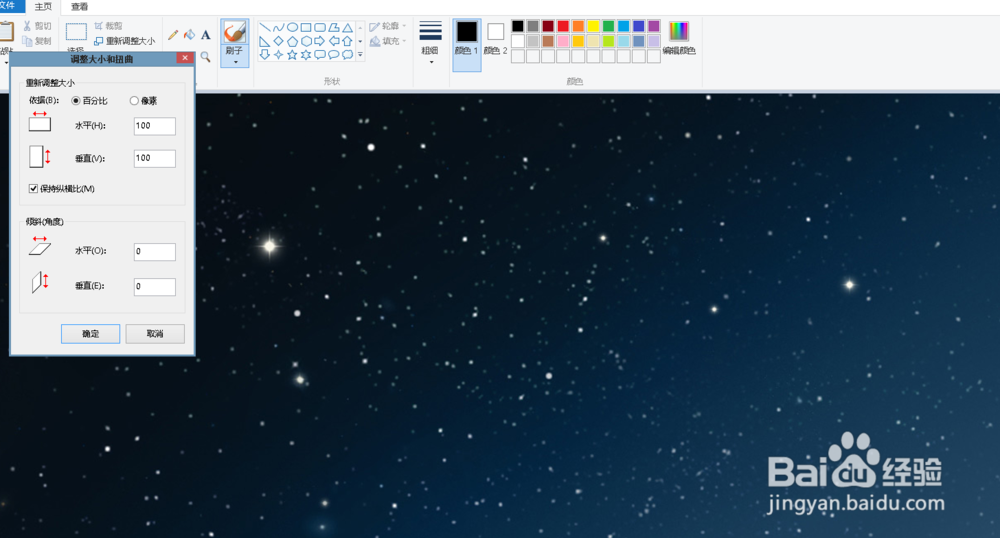This screenshot has width=1000, height=538.
Task: Pick the six-point star shape
Action: pyautogui.click(x=306, y=55)
